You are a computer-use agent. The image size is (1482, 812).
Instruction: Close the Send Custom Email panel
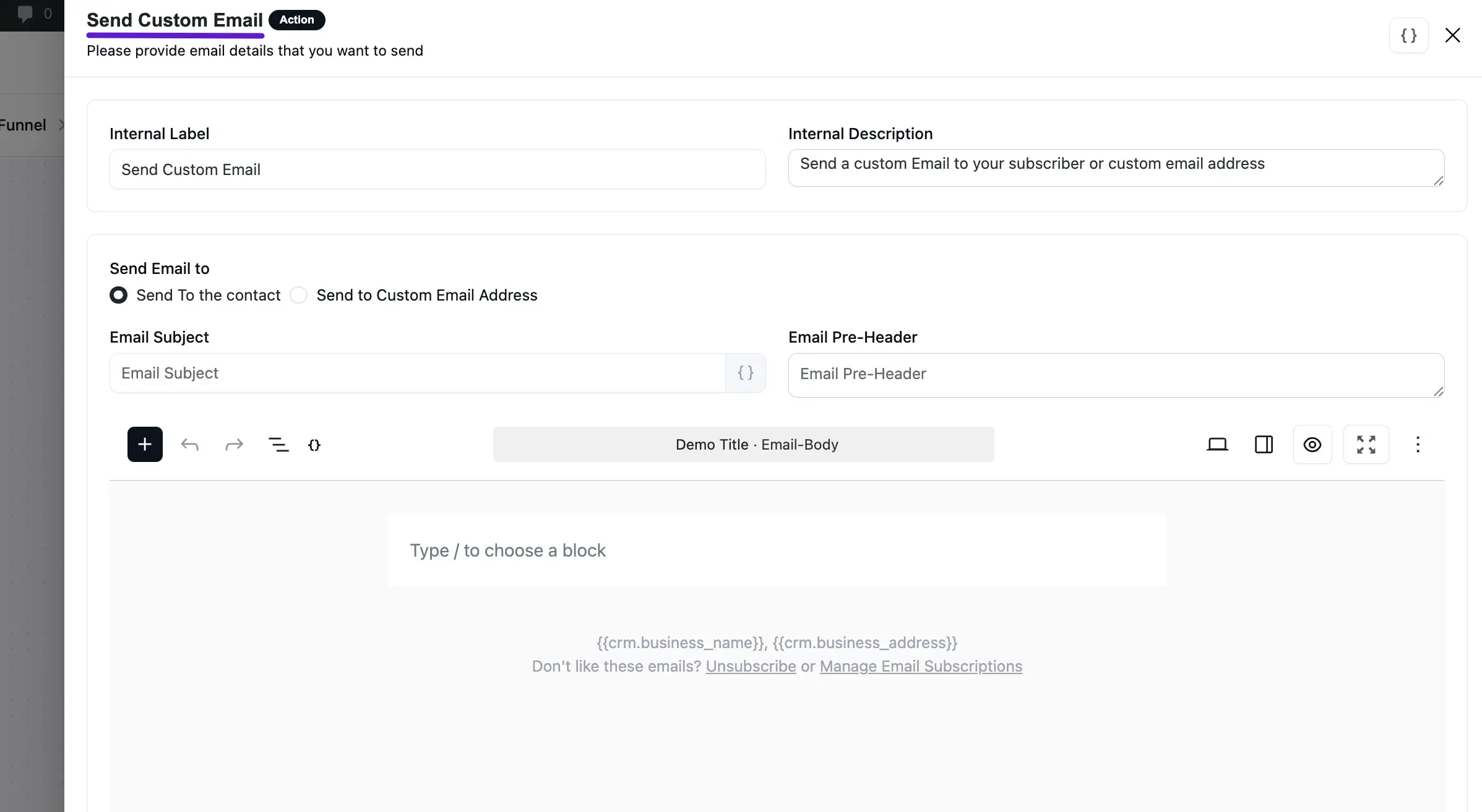(x=1453, y=35)
